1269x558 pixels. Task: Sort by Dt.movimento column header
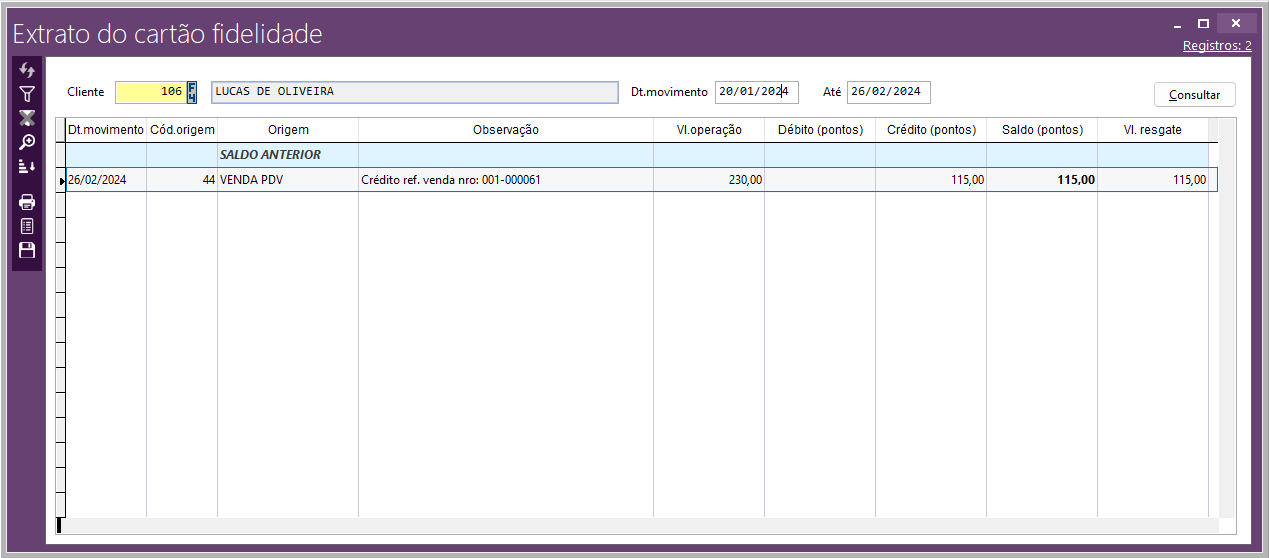[x=106, y=130]
